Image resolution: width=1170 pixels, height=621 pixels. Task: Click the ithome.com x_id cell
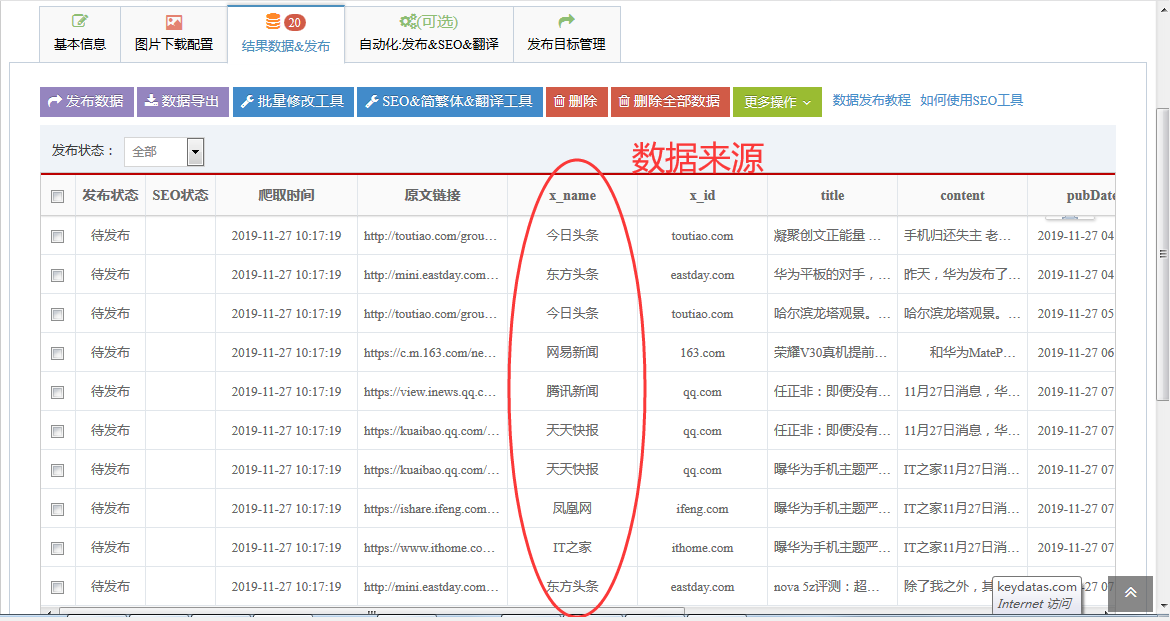(x=702, y=547)
